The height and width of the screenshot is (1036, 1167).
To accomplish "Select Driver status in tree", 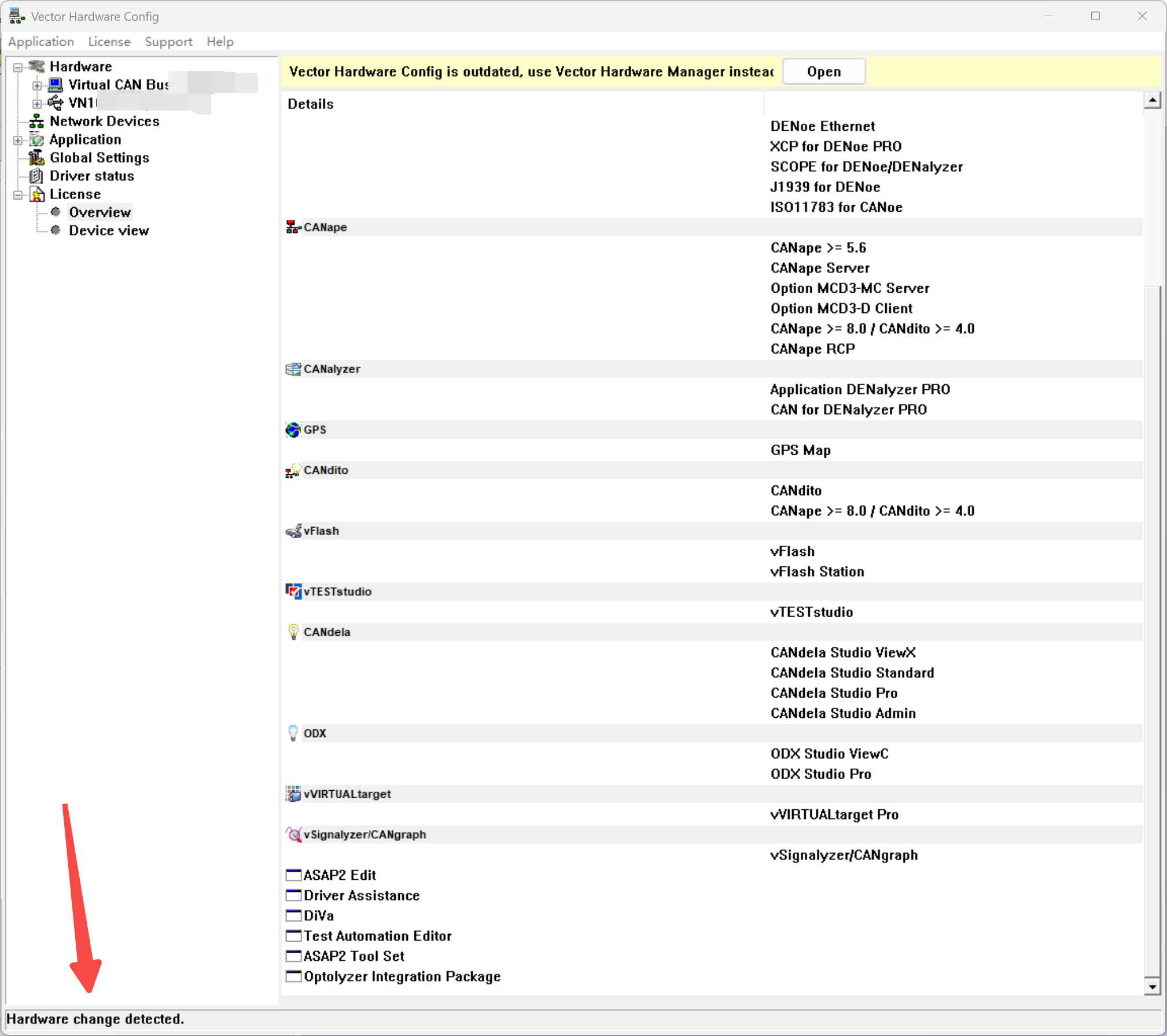I will [x=91, y=176].
